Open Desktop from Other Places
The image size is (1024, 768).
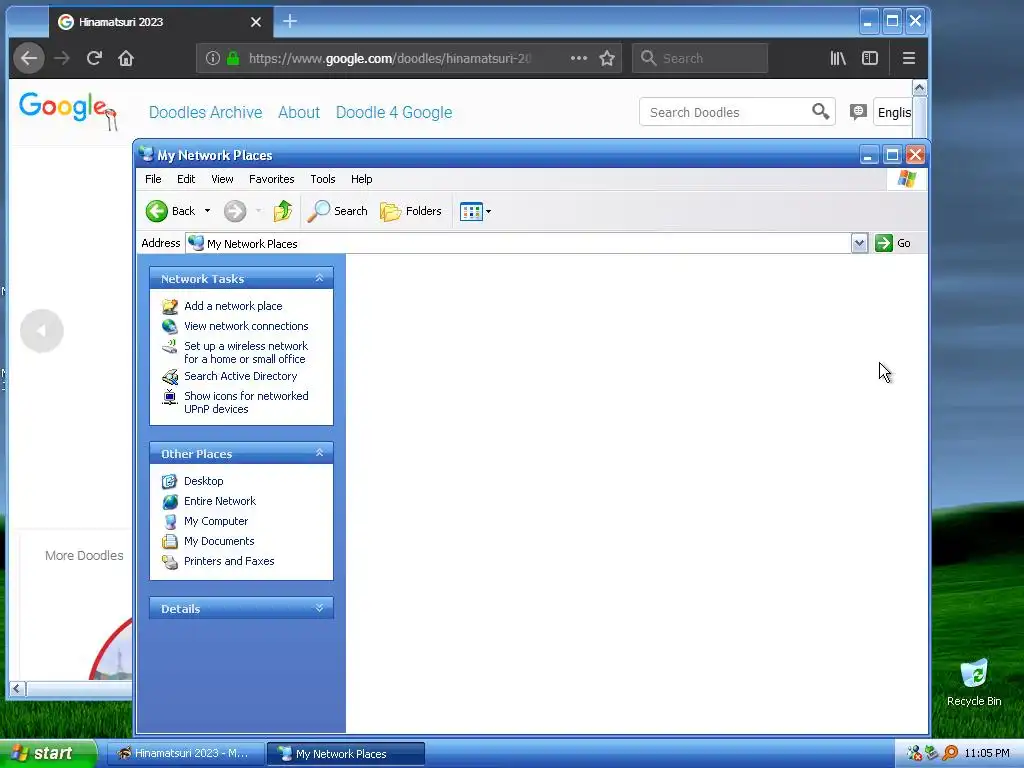[204, 481]
